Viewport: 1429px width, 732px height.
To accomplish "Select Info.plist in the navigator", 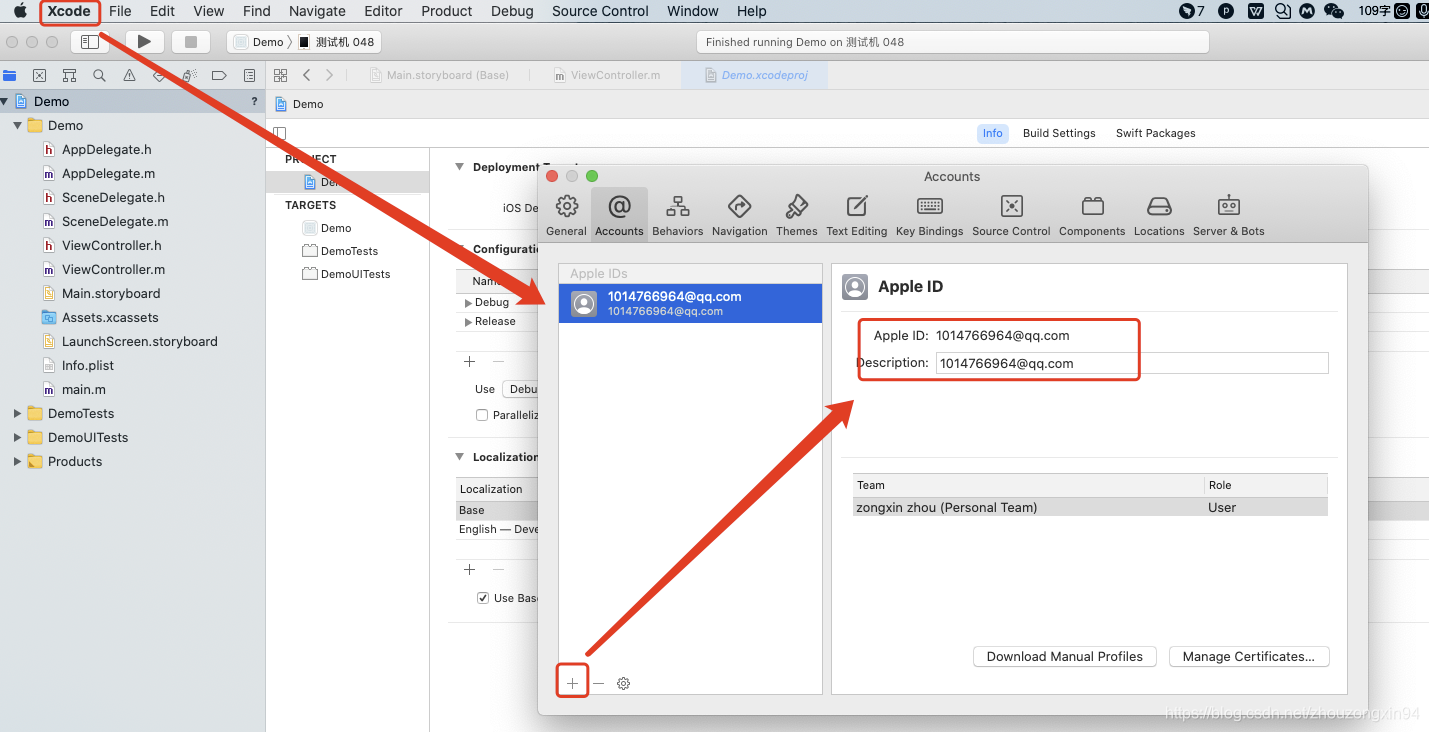I will (x=88, y=365).
